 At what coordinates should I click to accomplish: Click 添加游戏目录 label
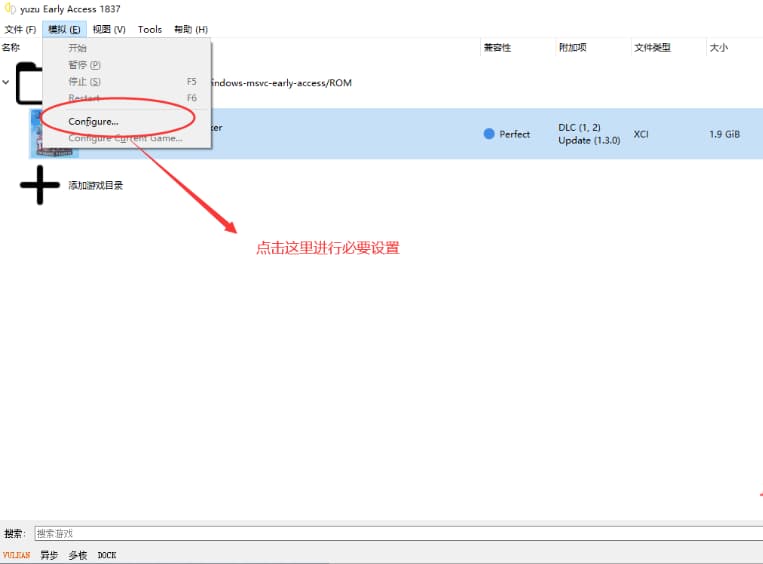click(95, 185)
